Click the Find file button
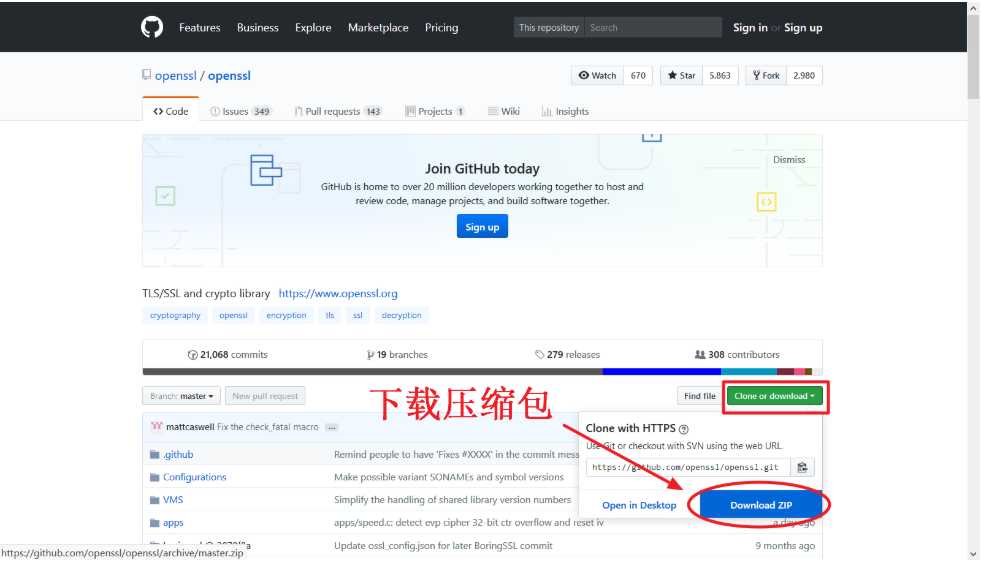 click(x=700, y=396)
